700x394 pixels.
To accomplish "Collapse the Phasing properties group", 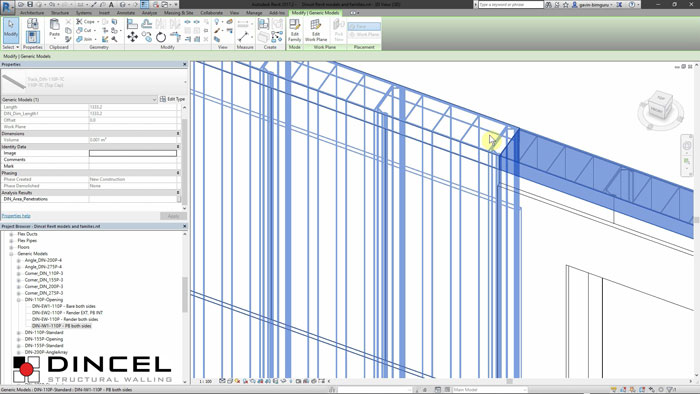I will (x=178, y=173).
